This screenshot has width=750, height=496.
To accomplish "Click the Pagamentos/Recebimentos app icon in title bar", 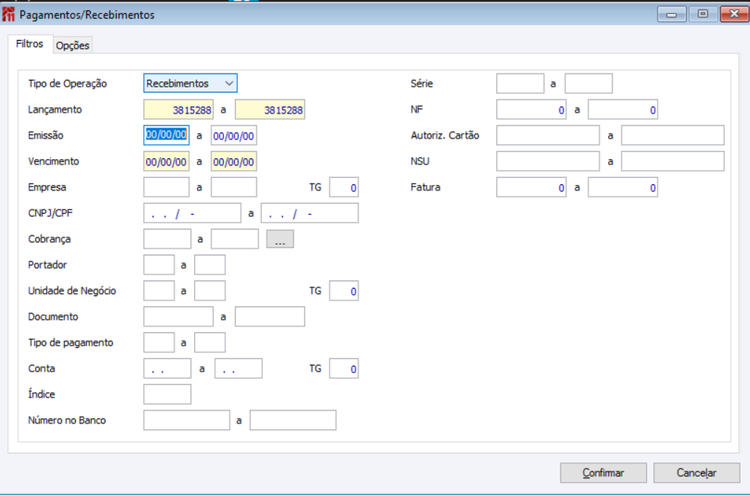I will 8,14.
